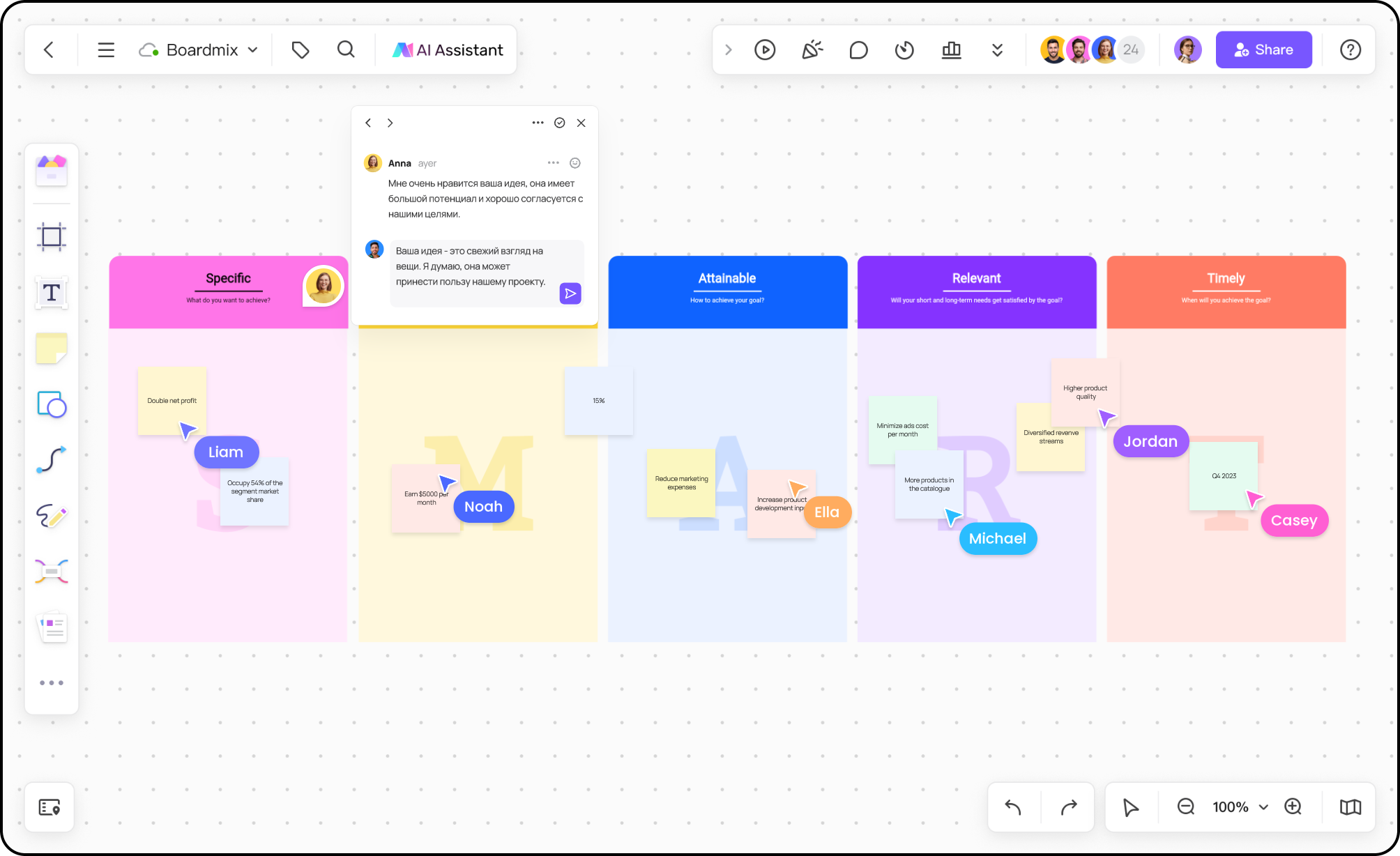Click the Chart icon in top toolbar
Image resolution: width=1400 pixels, height=856 pixels.
[951, 49]
